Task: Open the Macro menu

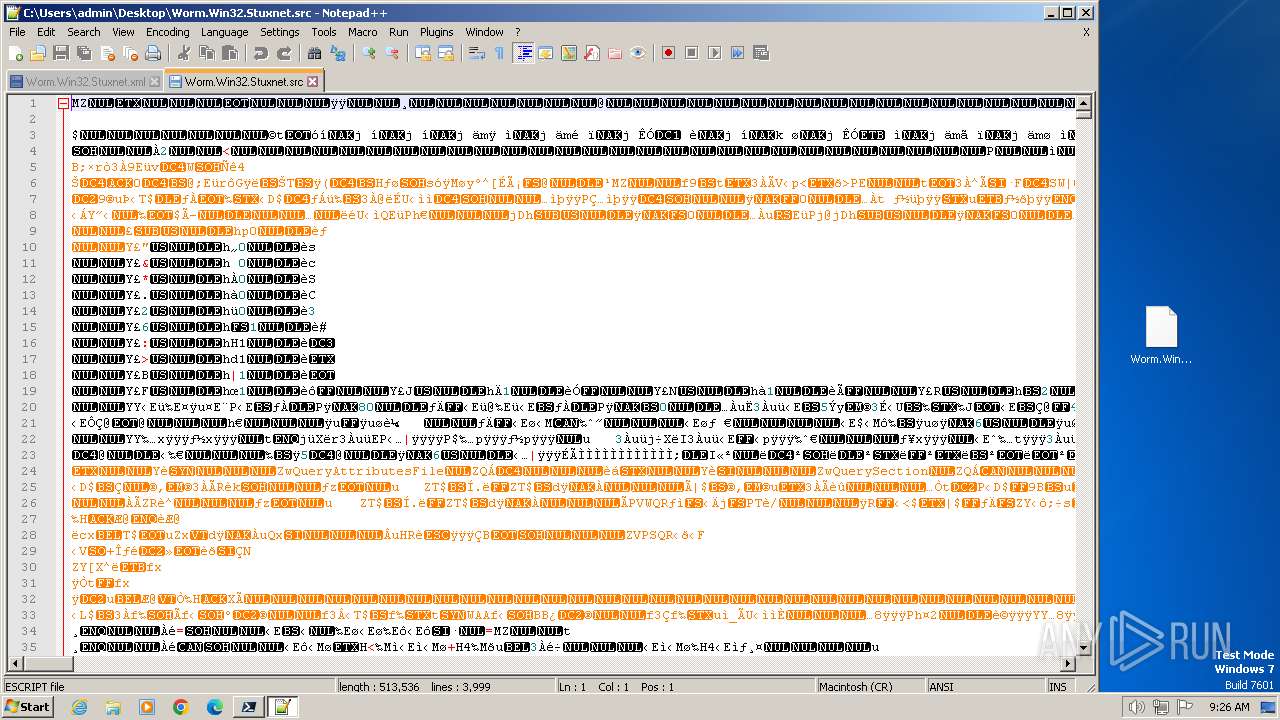Action: [363, 32]
